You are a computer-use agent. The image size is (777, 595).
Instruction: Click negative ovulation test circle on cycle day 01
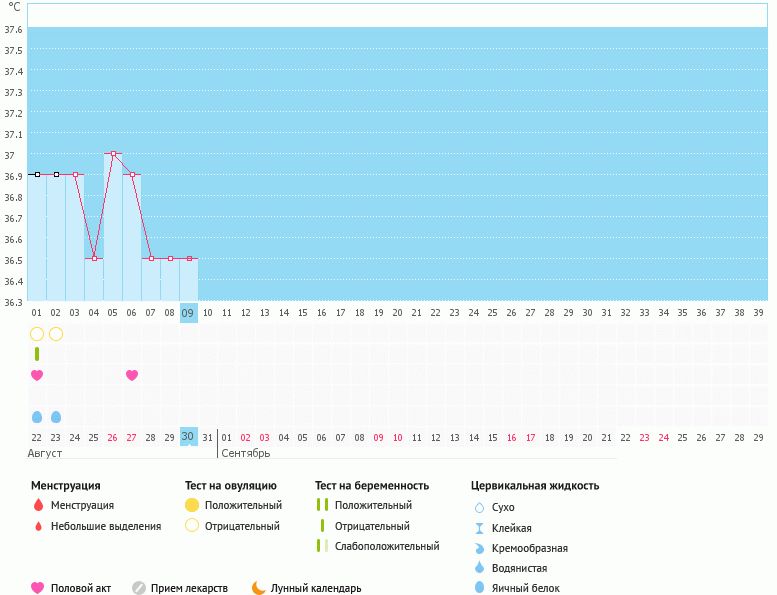point(37,333)
